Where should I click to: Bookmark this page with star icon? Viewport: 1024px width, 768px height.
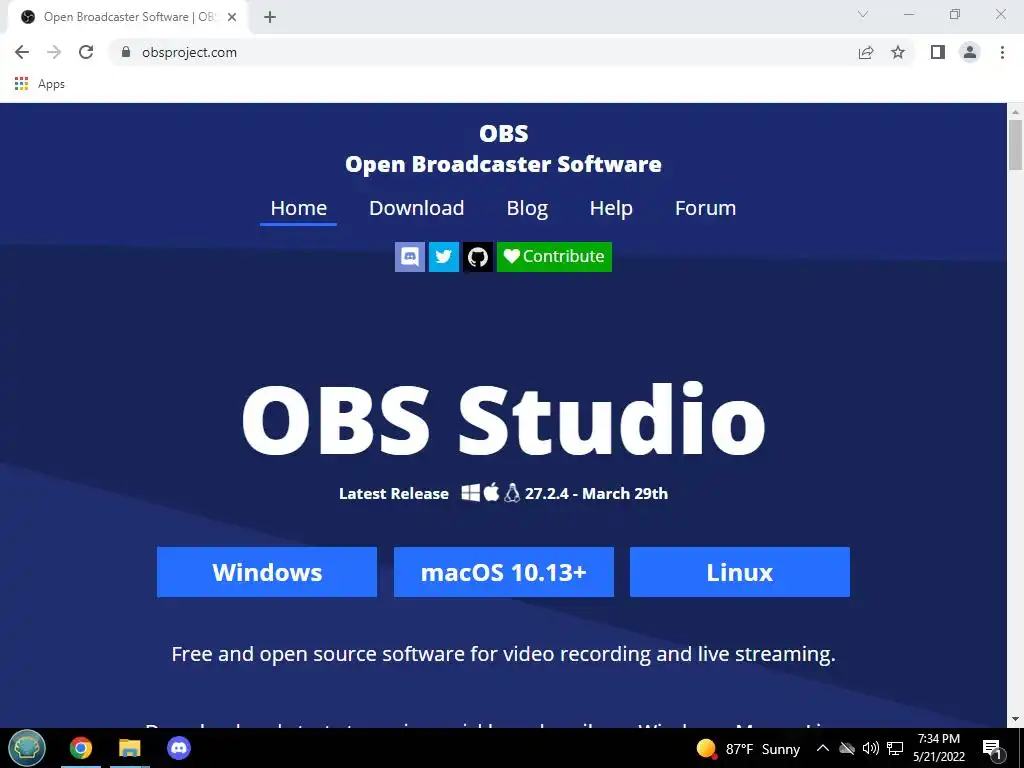pyautogui.click(x=898, y=52)
